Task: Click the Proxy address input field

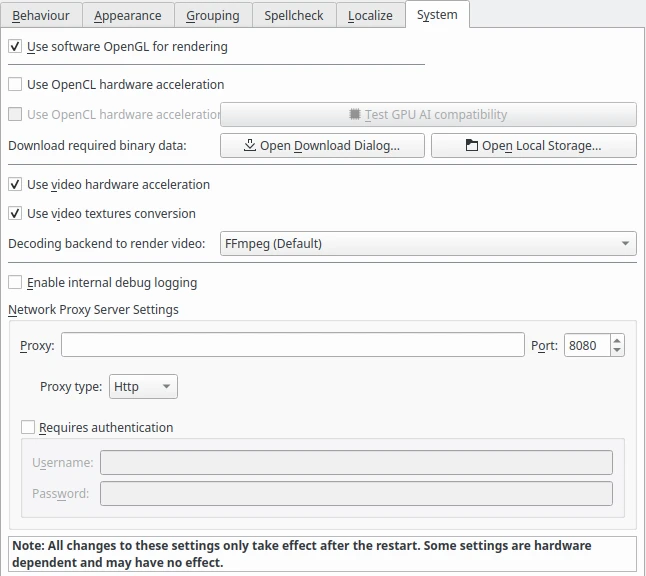Action: 292,346
